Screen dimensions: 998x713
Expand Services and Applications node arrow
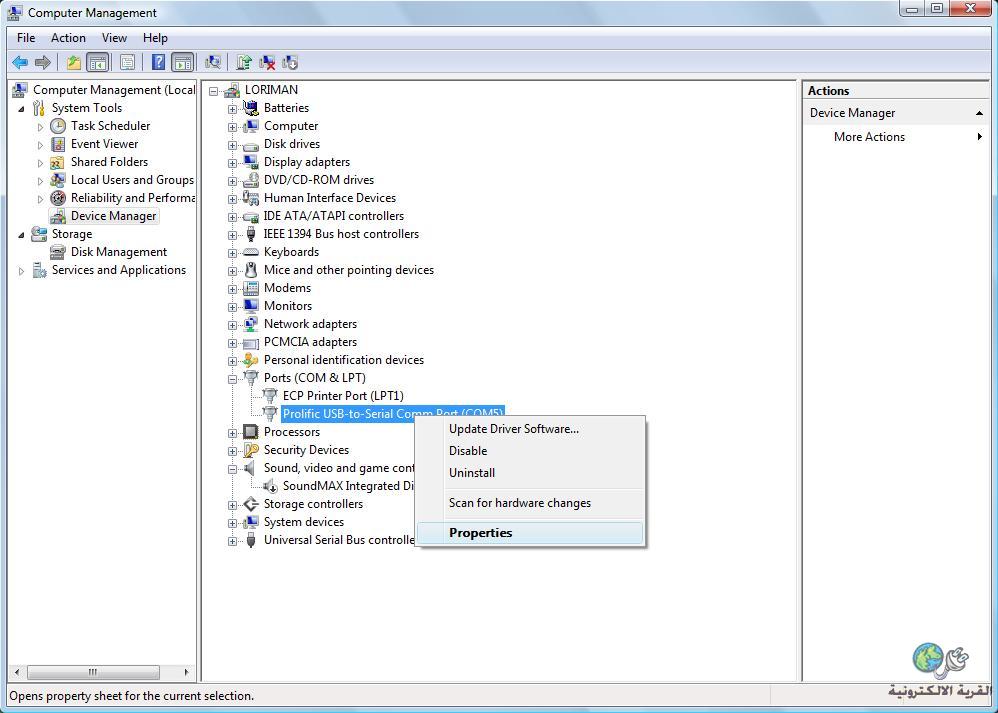point(22,271)
